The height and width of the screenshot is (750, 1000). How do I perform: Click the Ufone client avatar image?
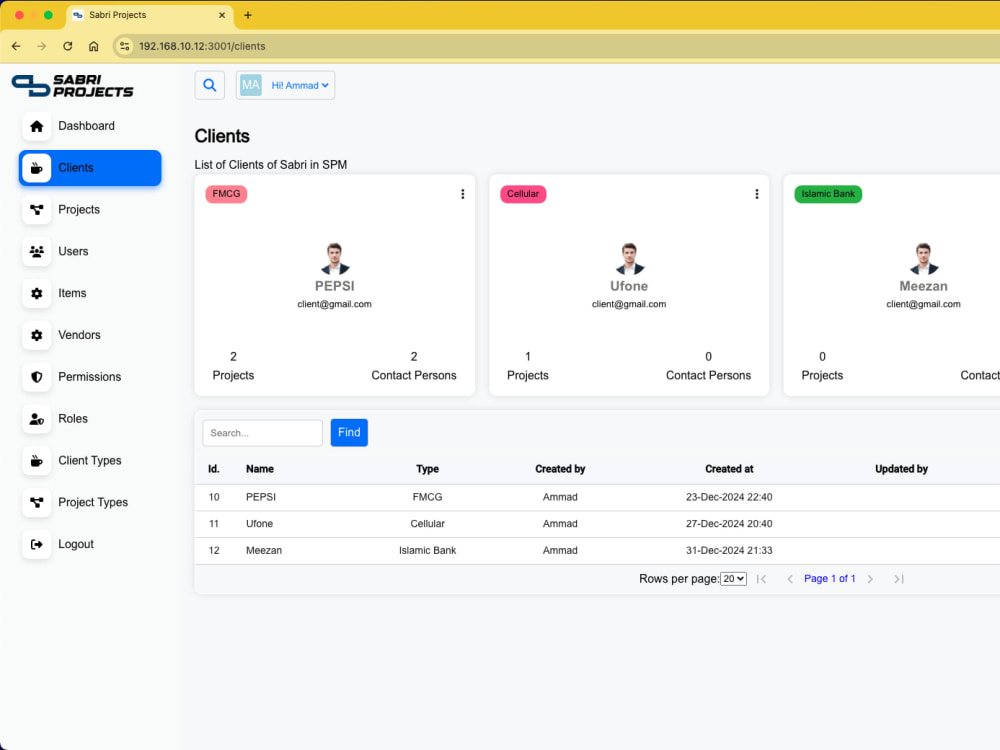(x=629, y=258)
